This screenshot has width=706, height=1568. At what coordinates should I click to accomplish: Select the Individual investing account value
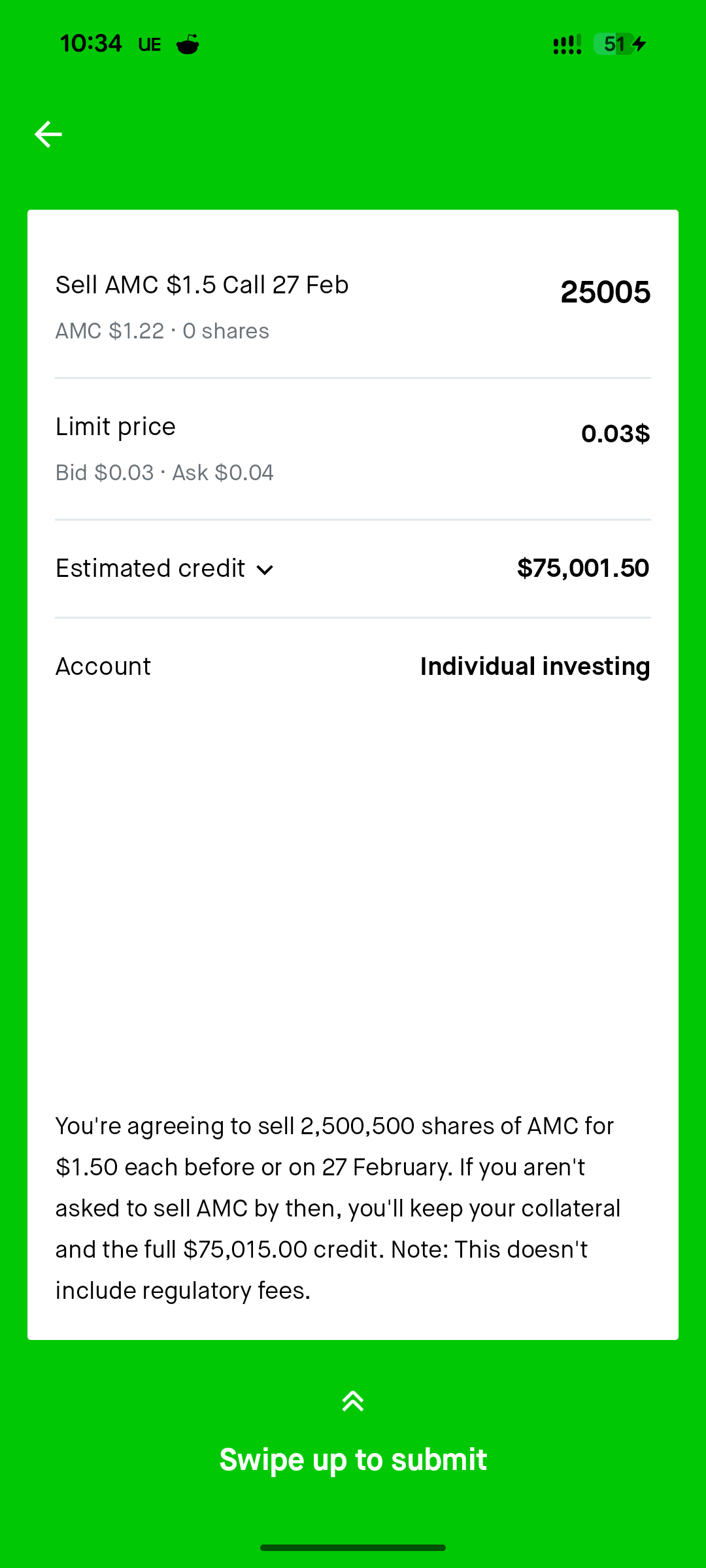pyautogui.click(x=535, y=666)
